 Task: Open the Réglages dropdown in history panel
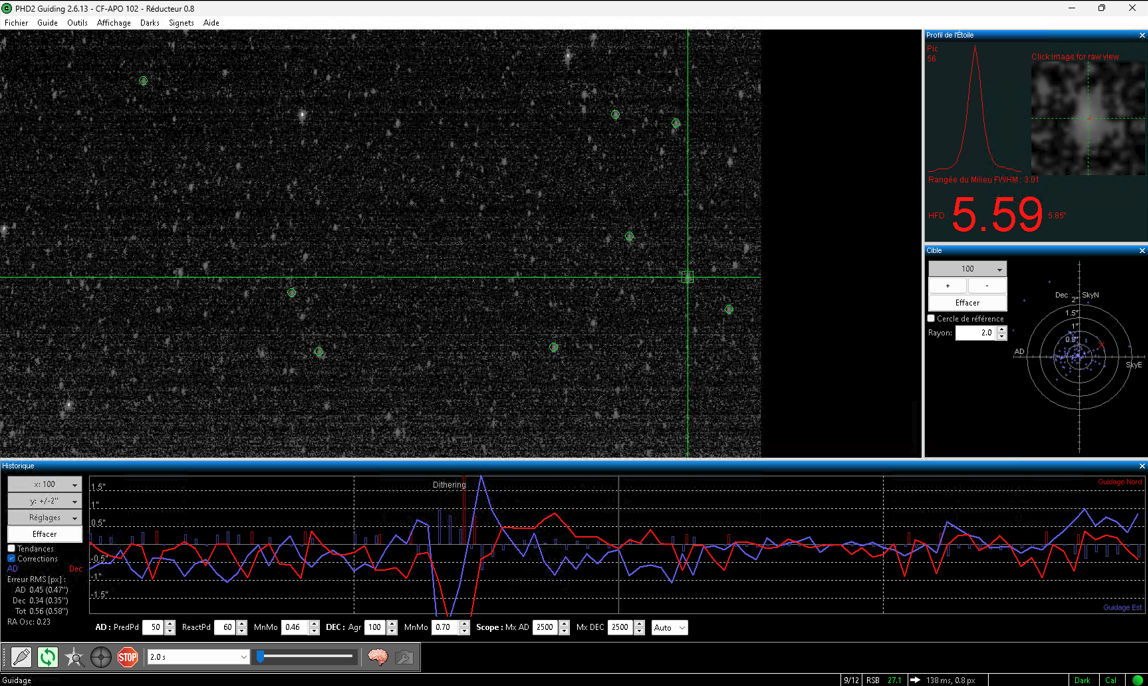point(45,518)
